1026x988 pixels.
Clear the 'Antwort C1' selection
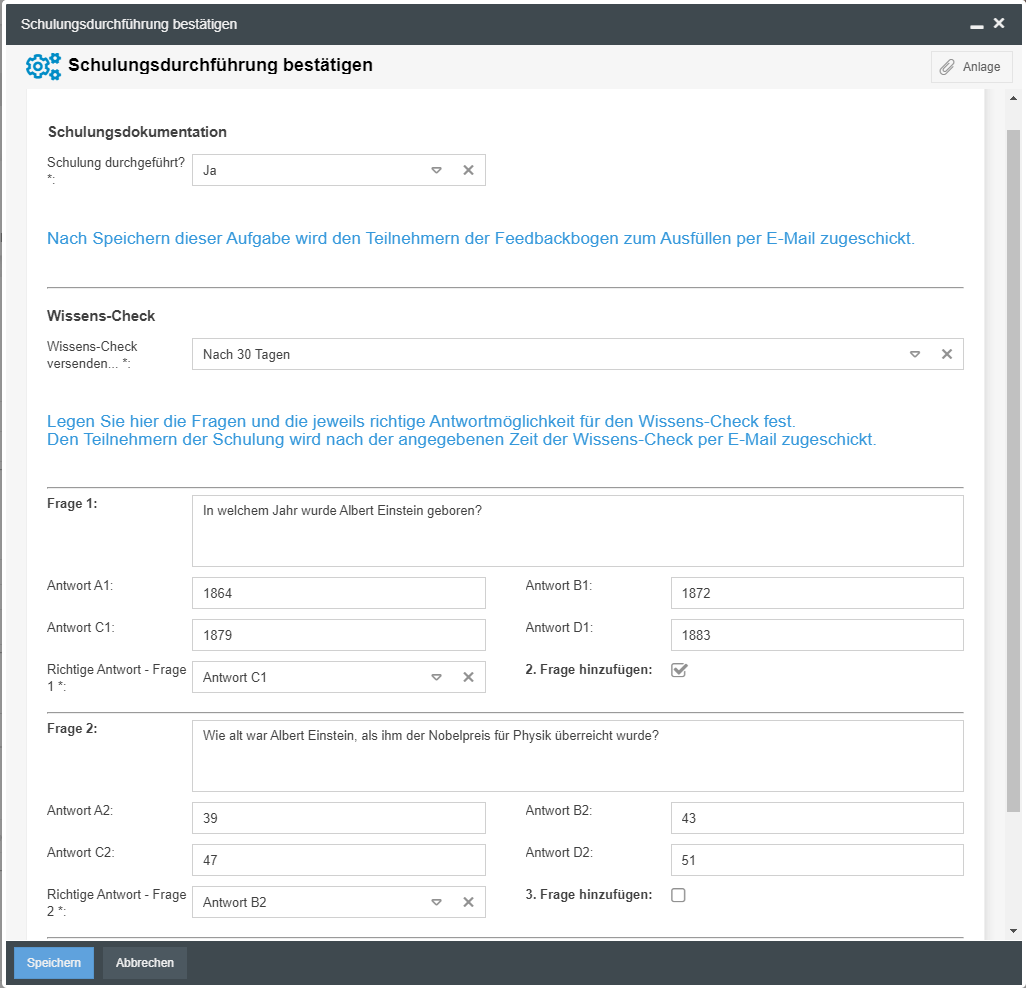point(469,677)
